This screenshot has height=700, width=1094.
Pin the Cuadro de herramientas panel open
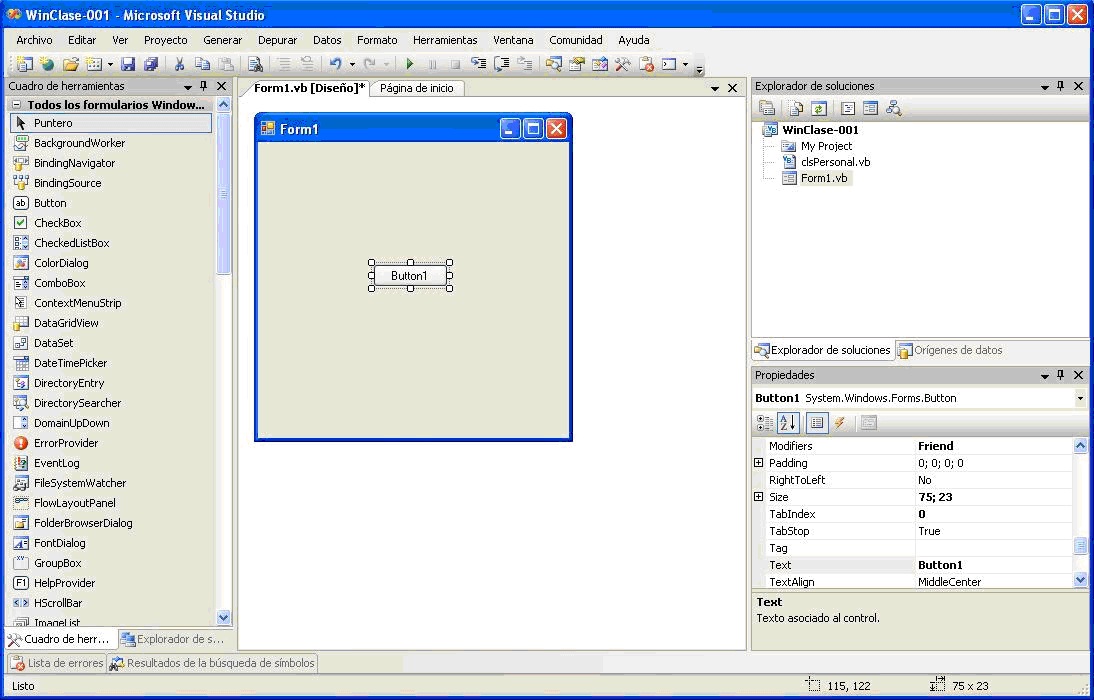tap(203, 86)
